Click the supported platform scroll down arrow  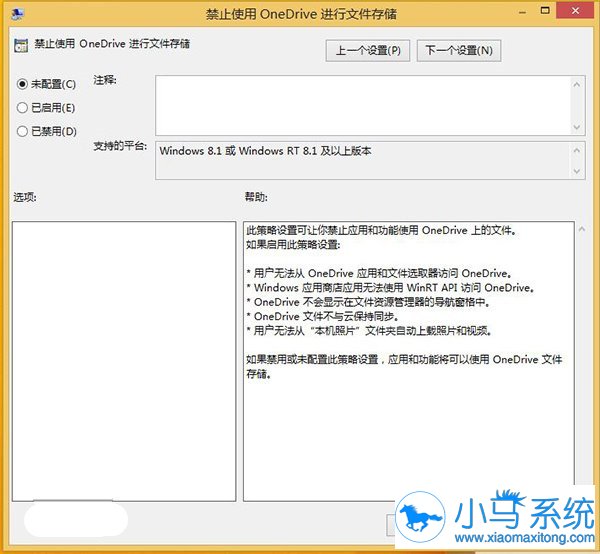pyautogui.click(x=577, y=171)
